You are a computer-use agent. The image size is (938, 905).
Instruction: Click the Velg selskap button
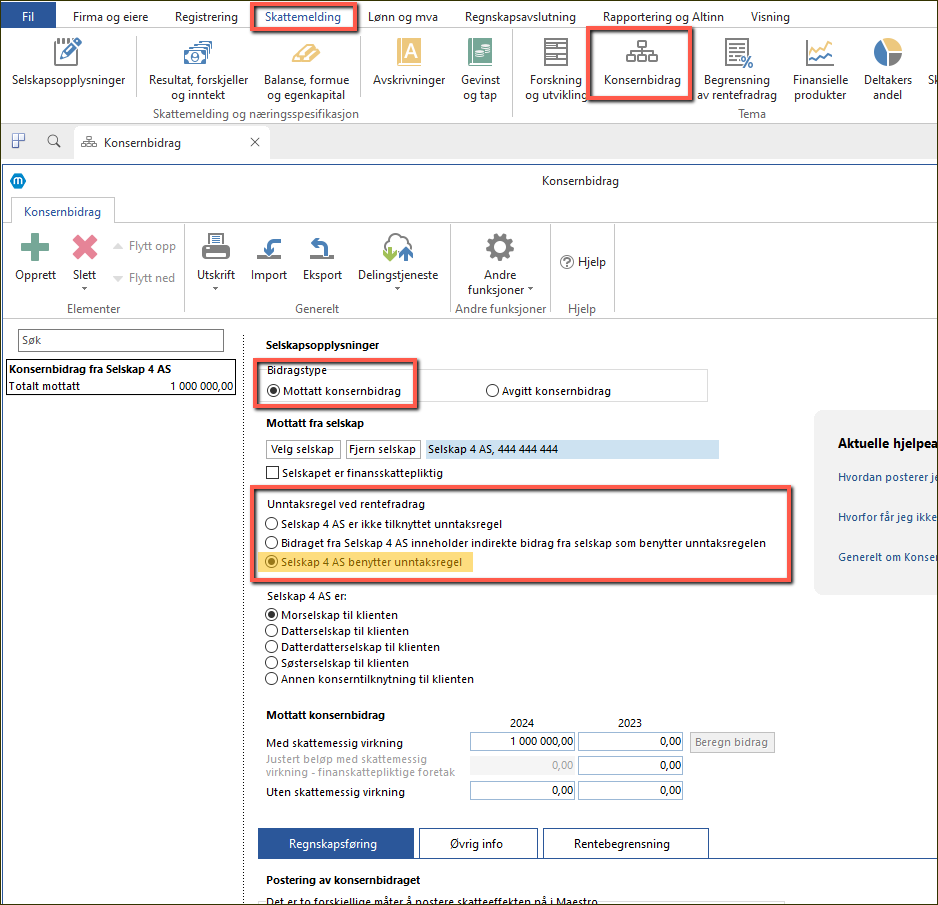[303, 449]
